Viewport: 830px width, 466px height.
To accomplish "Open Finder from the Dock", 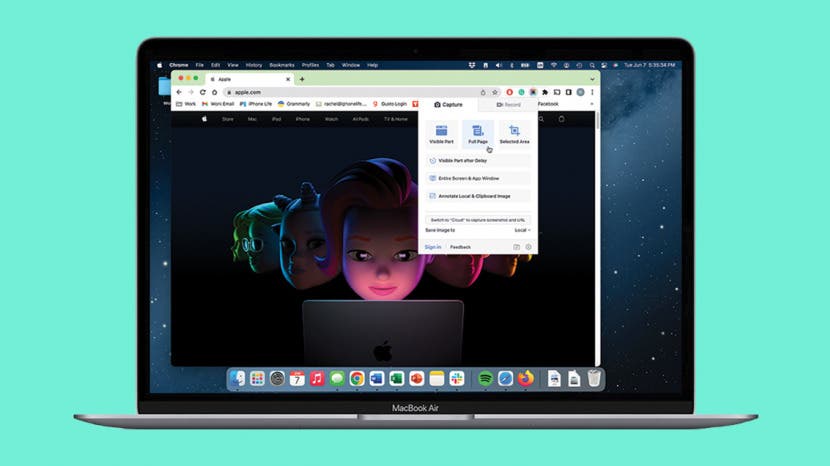I will pyautogui.click(x=237, y=378).
